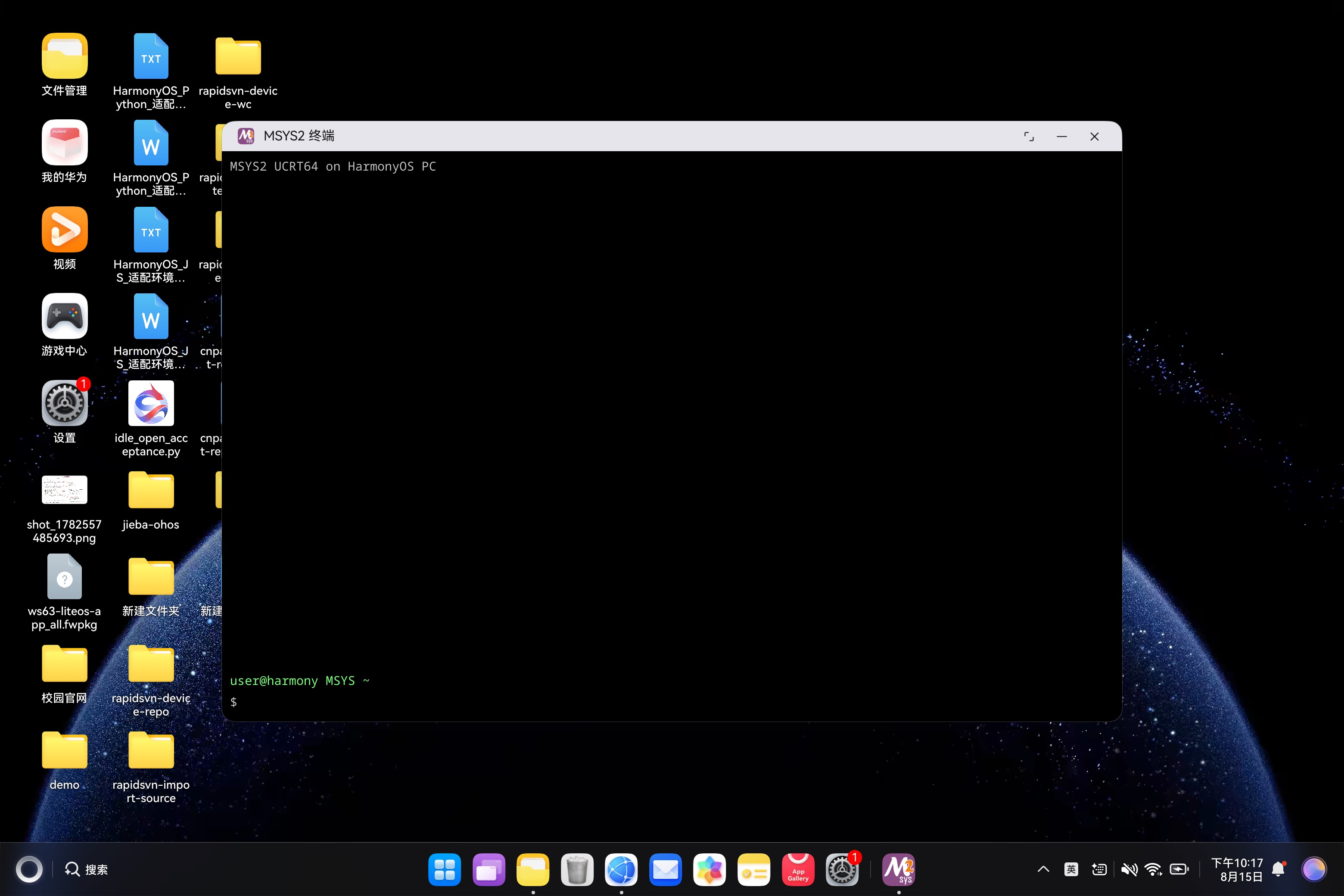Select the demo folder
The image size is (1344, 896).
pos(65,750)
